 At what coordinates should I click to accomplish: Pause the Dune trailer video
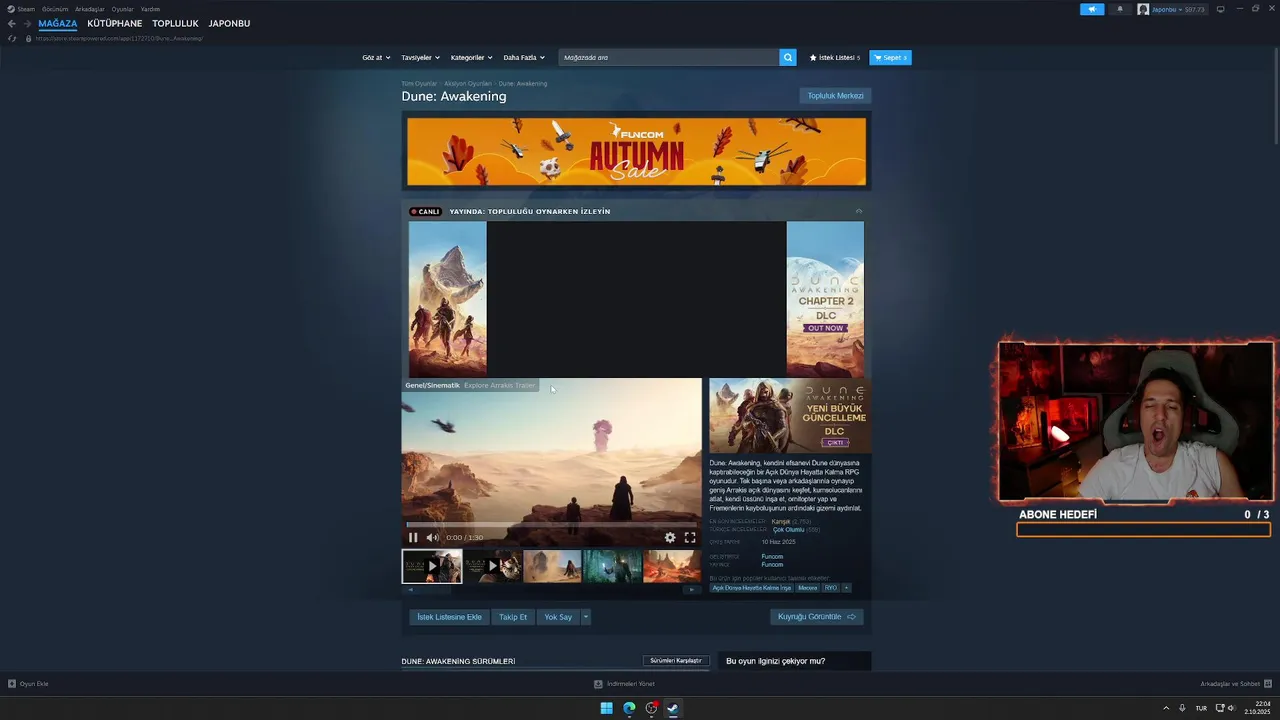[413, 537]
